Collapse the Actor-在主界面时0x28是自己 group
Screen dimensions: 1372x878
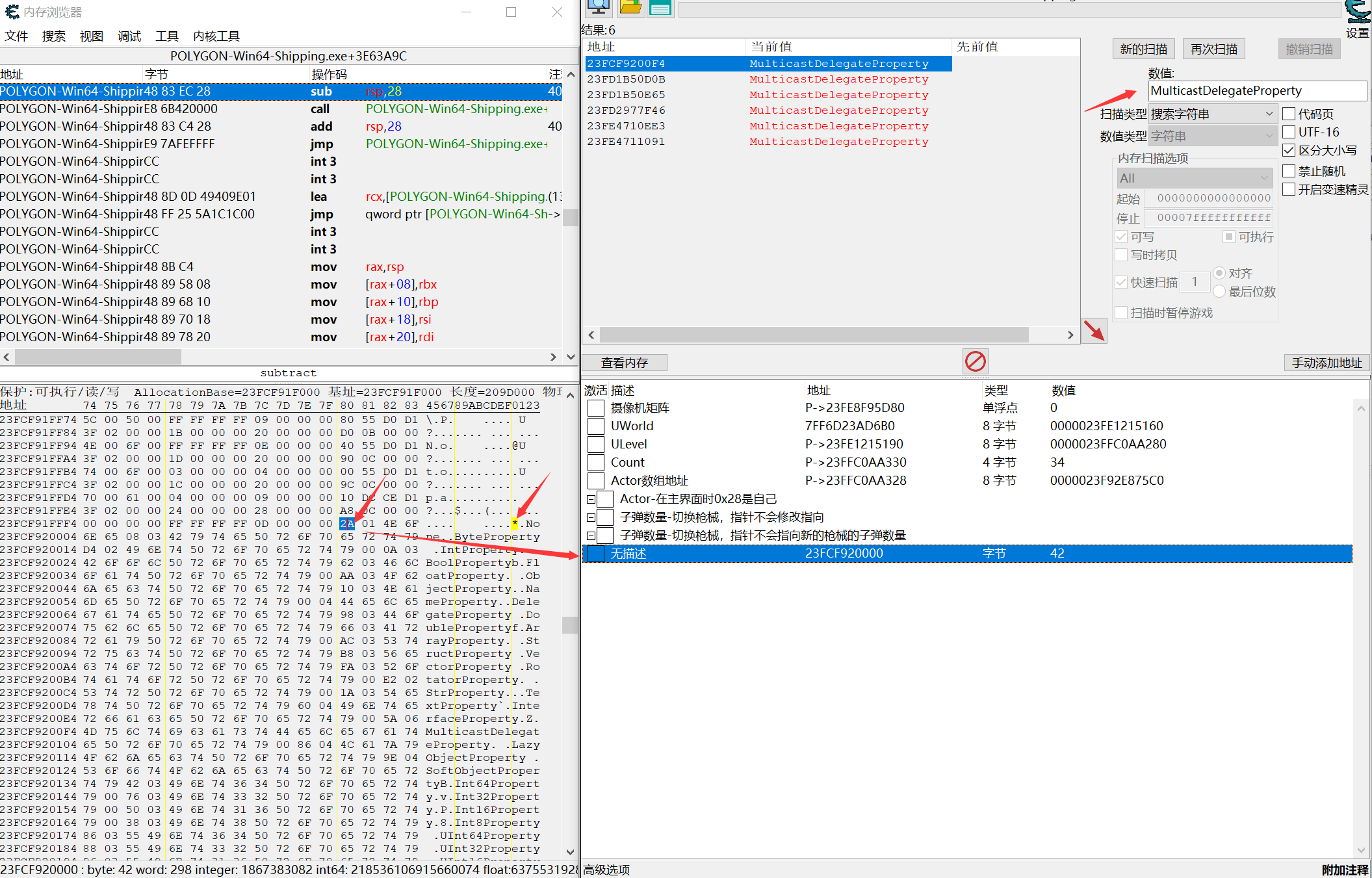(591, 499)
